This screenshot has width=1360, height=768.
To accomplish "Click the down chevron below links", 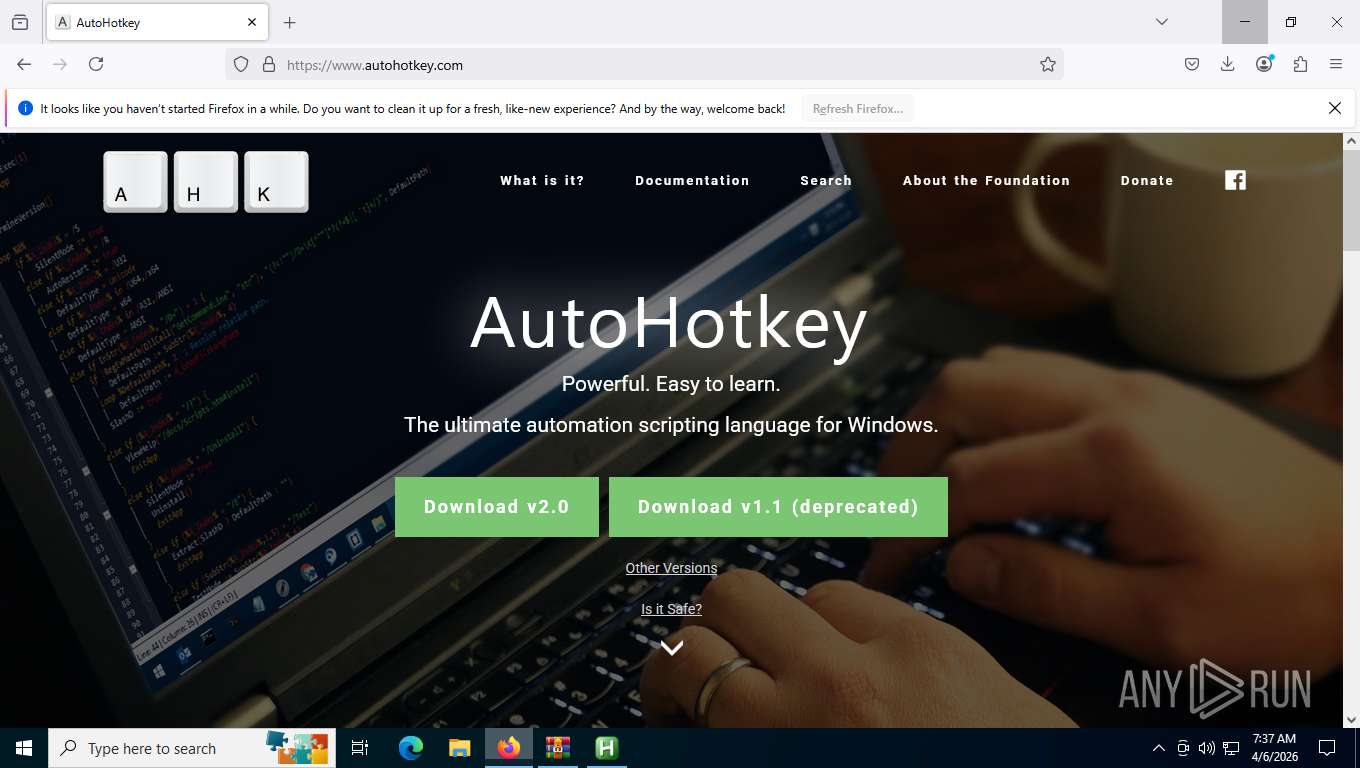I will [x=672, y=648].
